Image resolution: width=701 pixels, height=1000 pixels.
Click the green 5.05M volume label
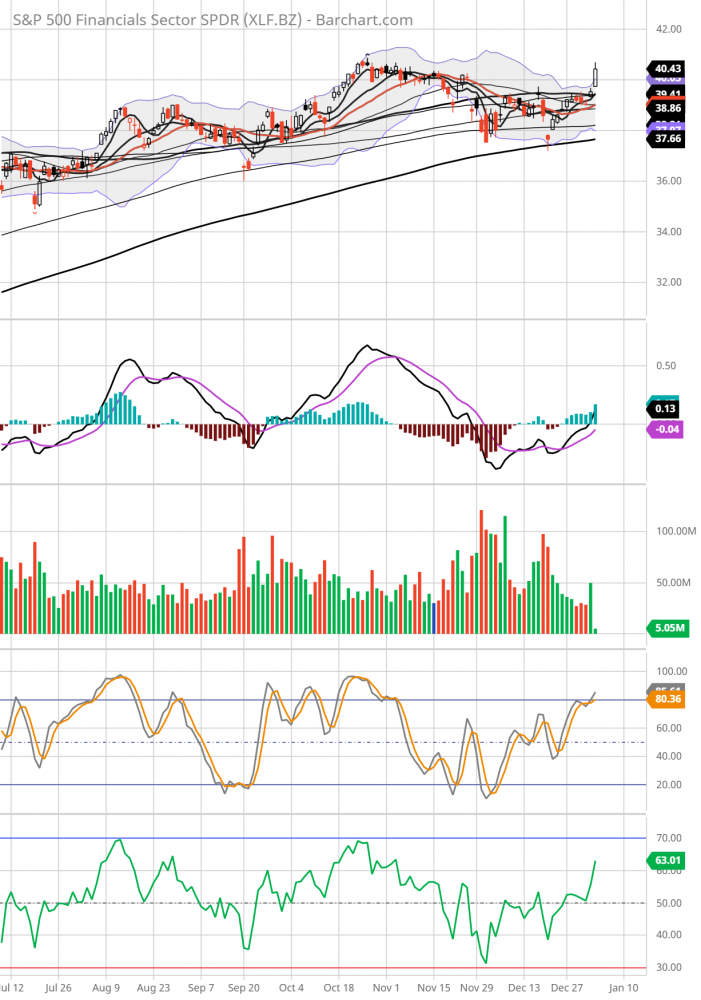click(665, 629)
